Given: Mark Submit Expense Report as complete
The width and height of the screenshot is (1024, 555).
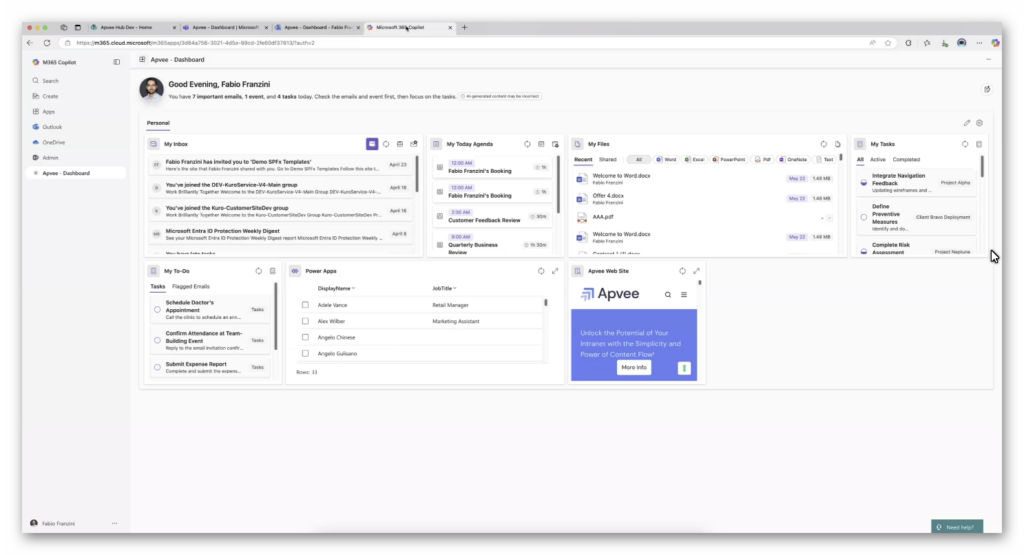Looking at the screenshot, I should pyautogui.click(x=157, y=367).
